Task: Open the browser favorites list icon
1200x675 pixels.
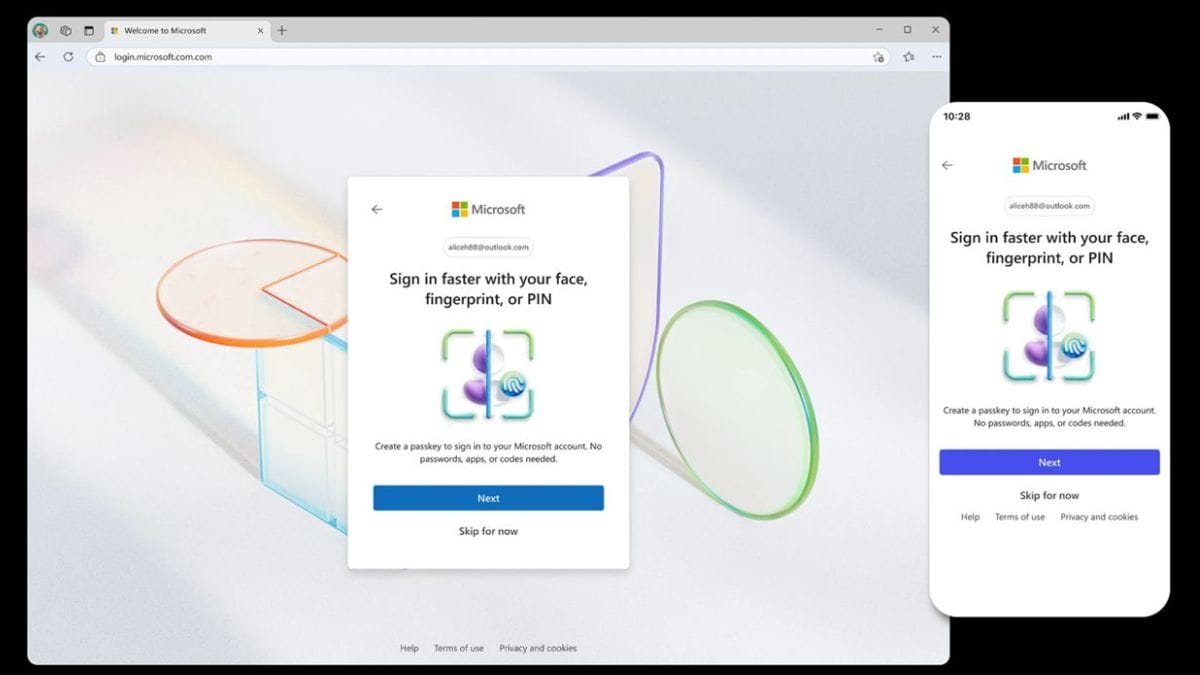Action: coord(908,57)
